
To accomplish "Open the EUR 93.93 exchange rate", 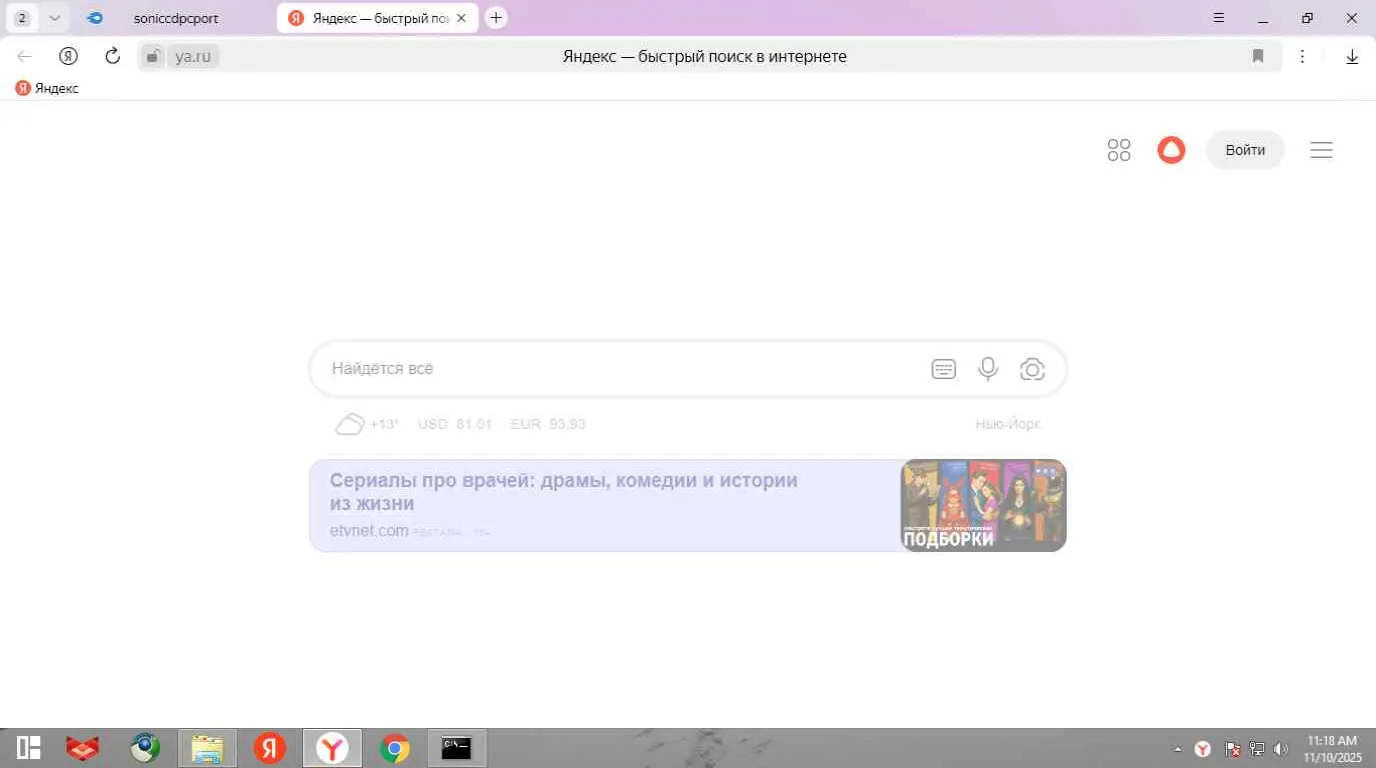I will (x=548, y=424).
